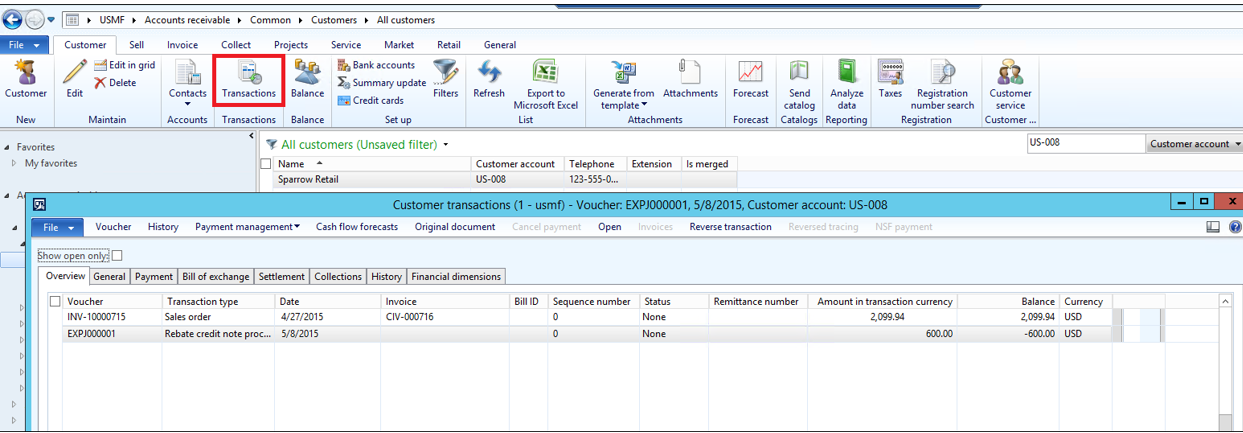
Task: Open customer Transactions from the ribbon
Action: [249, 79]
